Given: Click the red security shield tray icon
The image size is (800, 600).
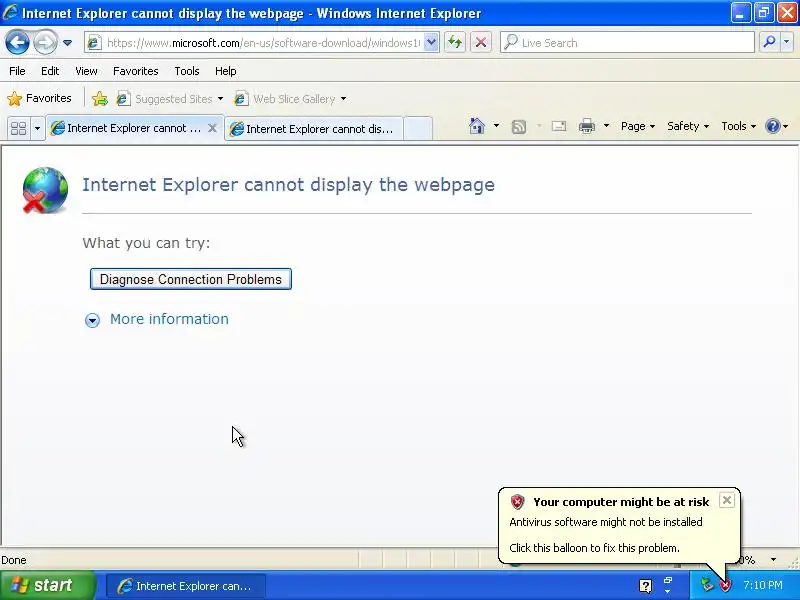Looking at the screenshot, I should [x=726, y=585].
